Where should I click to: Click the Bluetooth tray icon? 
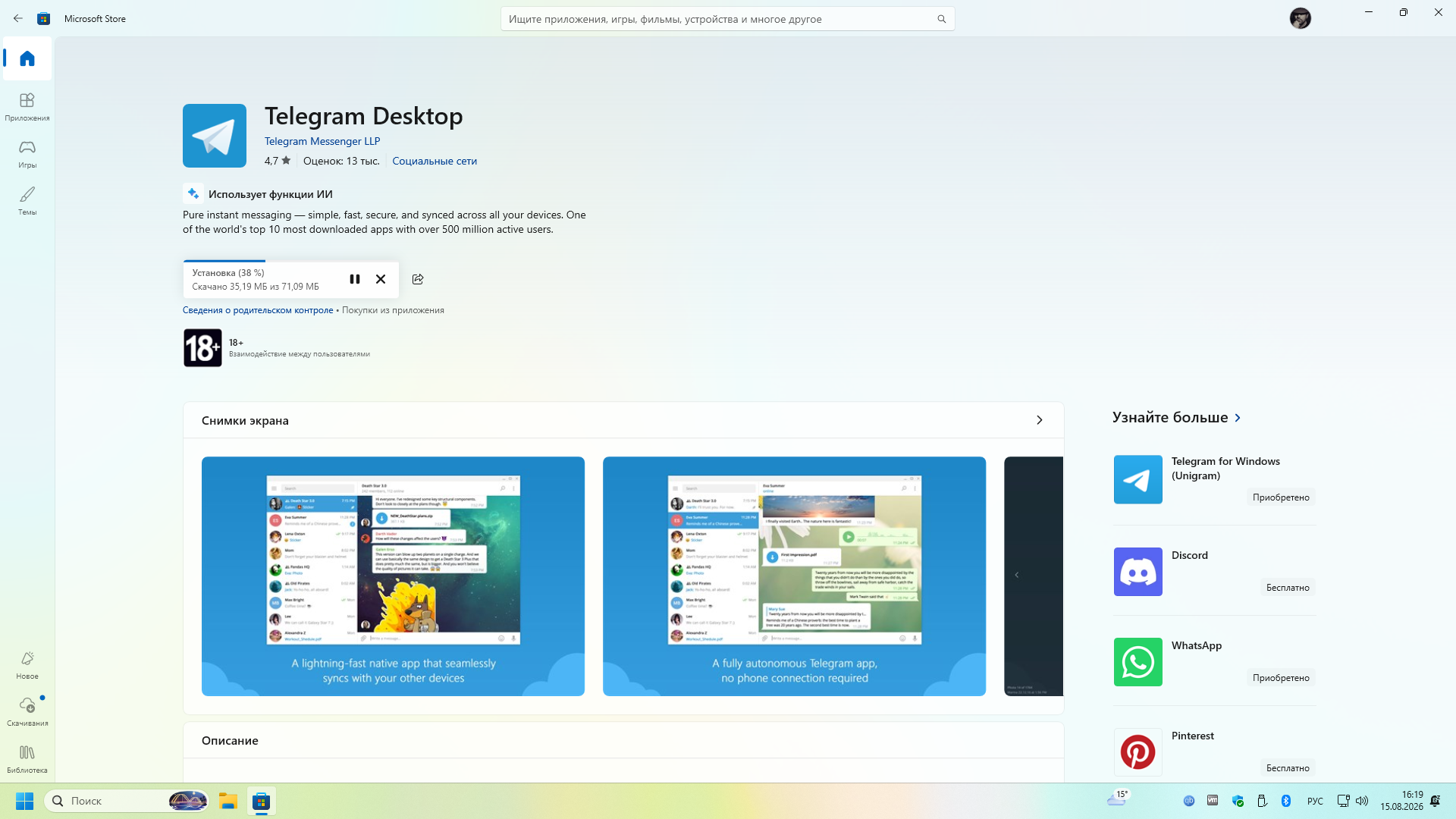1286,801
